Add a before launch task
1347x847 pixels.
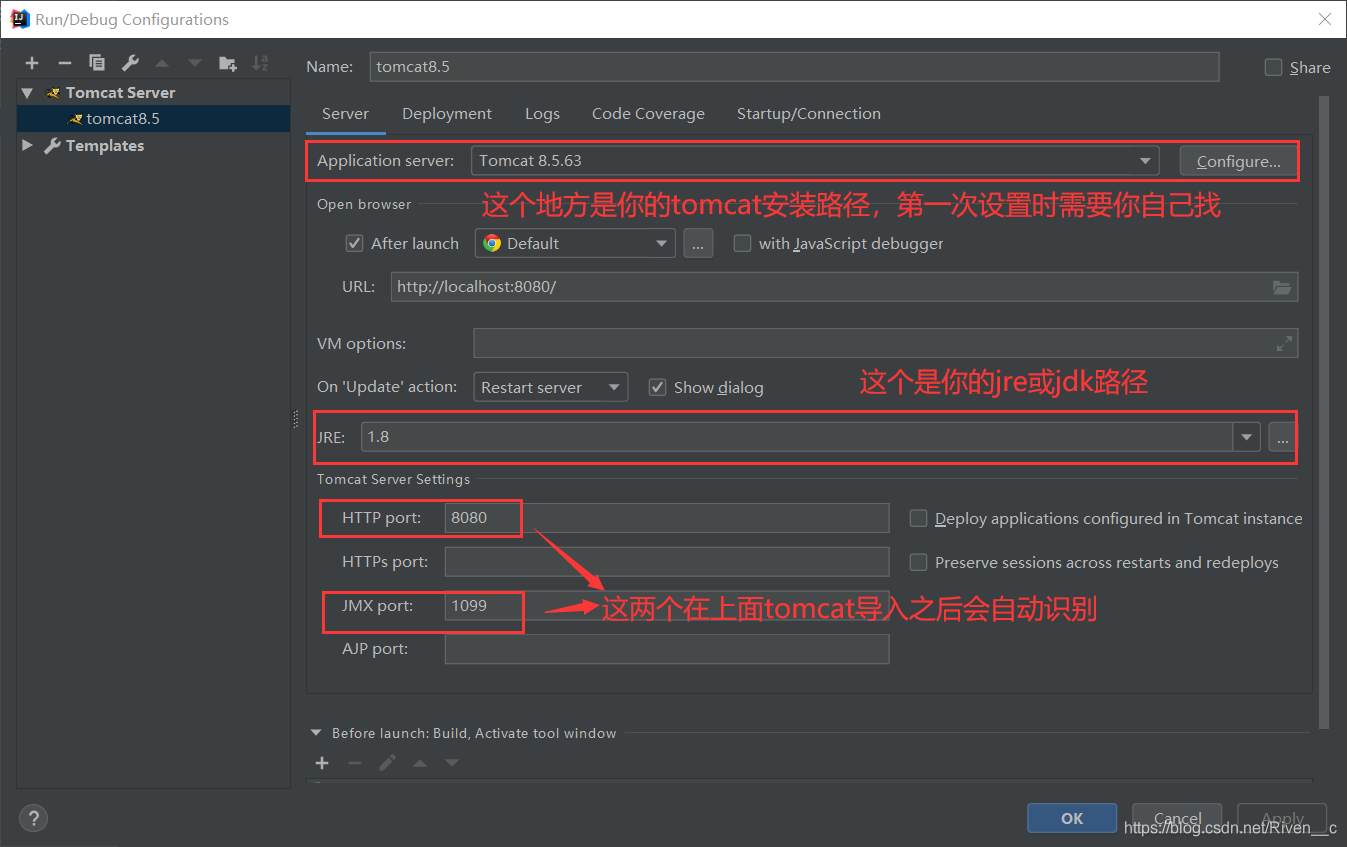322,763
